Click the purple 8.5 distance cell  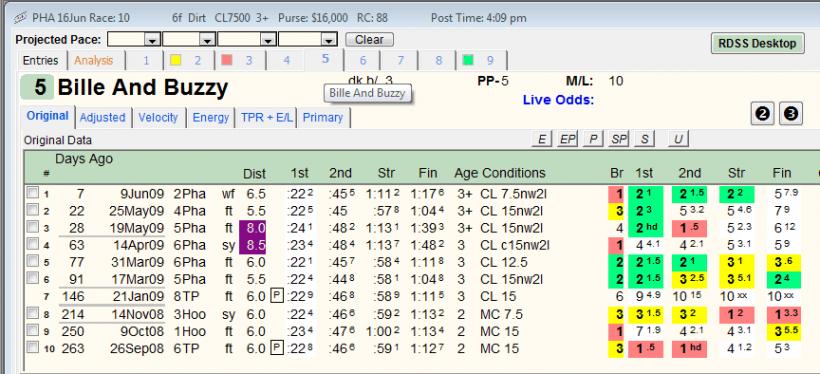[x=253, y=245]
